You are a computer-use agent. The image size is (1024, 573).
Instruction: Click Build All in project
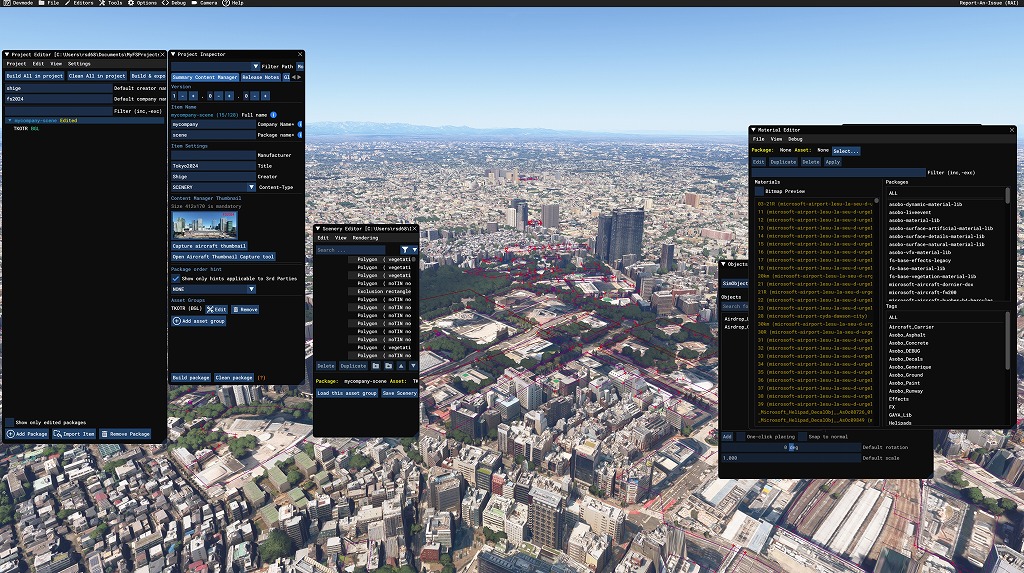(x=35, y=76)
